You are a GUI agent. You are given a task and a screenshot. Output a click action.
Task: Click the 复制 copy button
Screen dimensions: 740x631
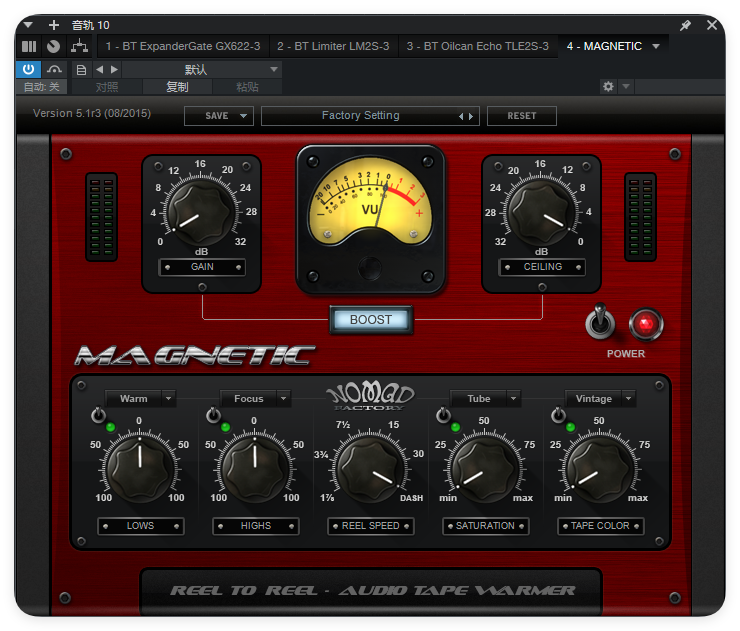click(x=177, y=87)
